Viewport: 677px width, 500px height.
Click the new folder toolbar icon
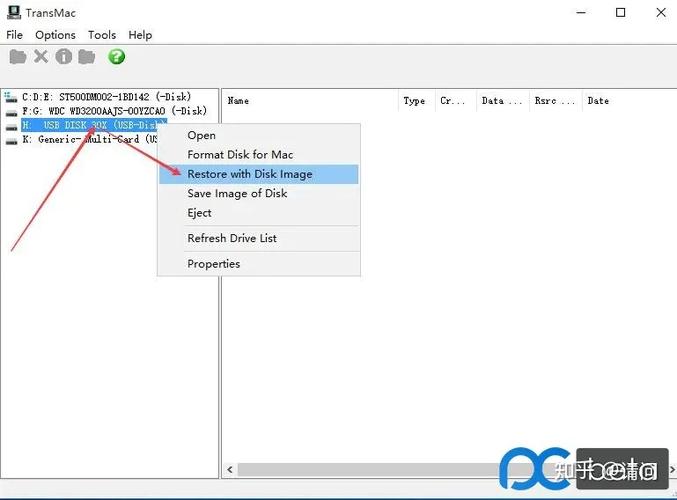coord(87,57)
